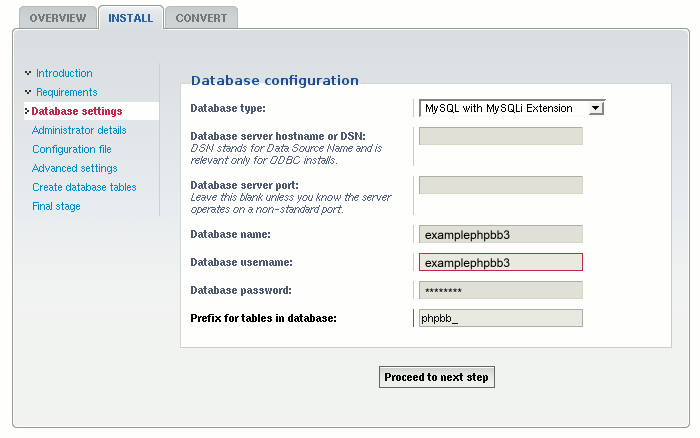The image size is (700, 438).
Task: Open the Configuration file step
Action: coord(71,149)
